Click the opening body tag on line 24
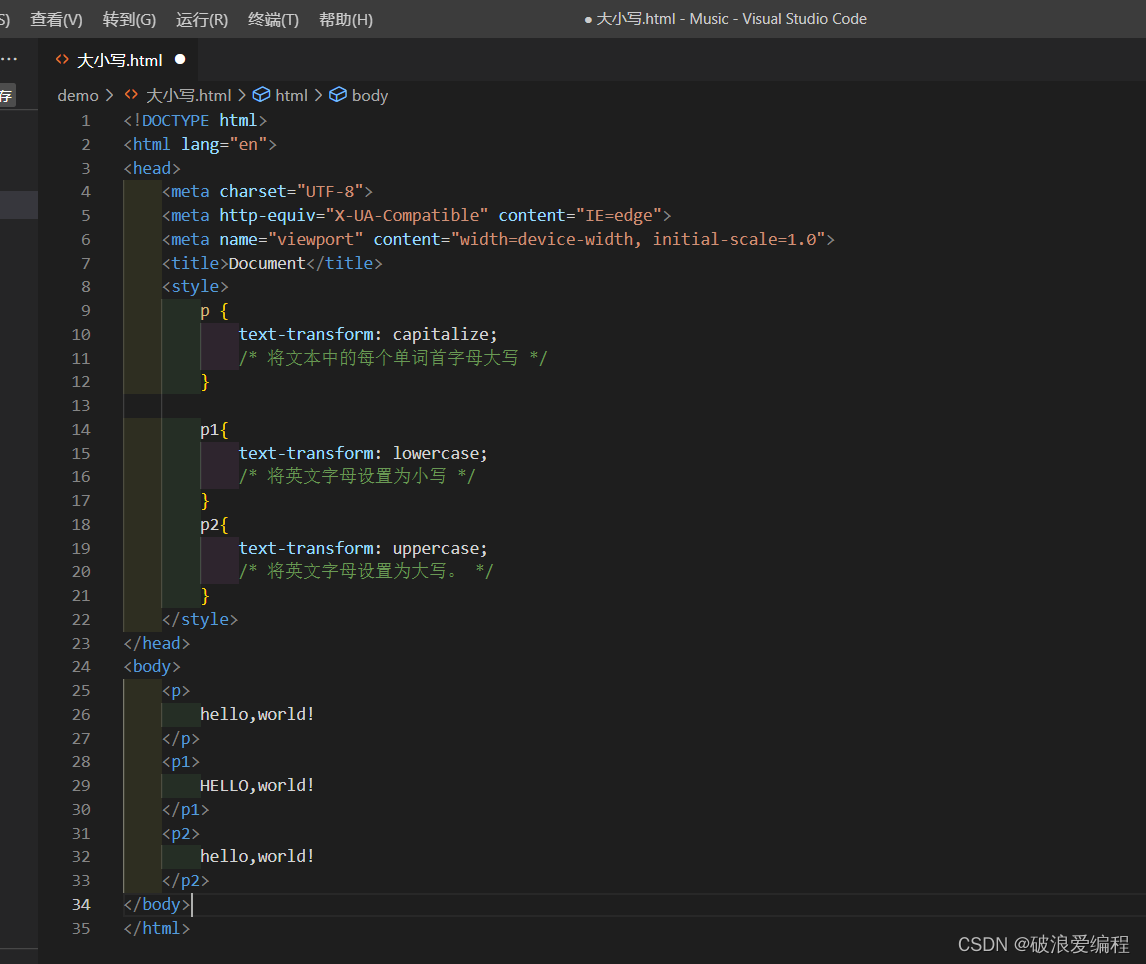 pyautogui.click(x=151, y=667)
